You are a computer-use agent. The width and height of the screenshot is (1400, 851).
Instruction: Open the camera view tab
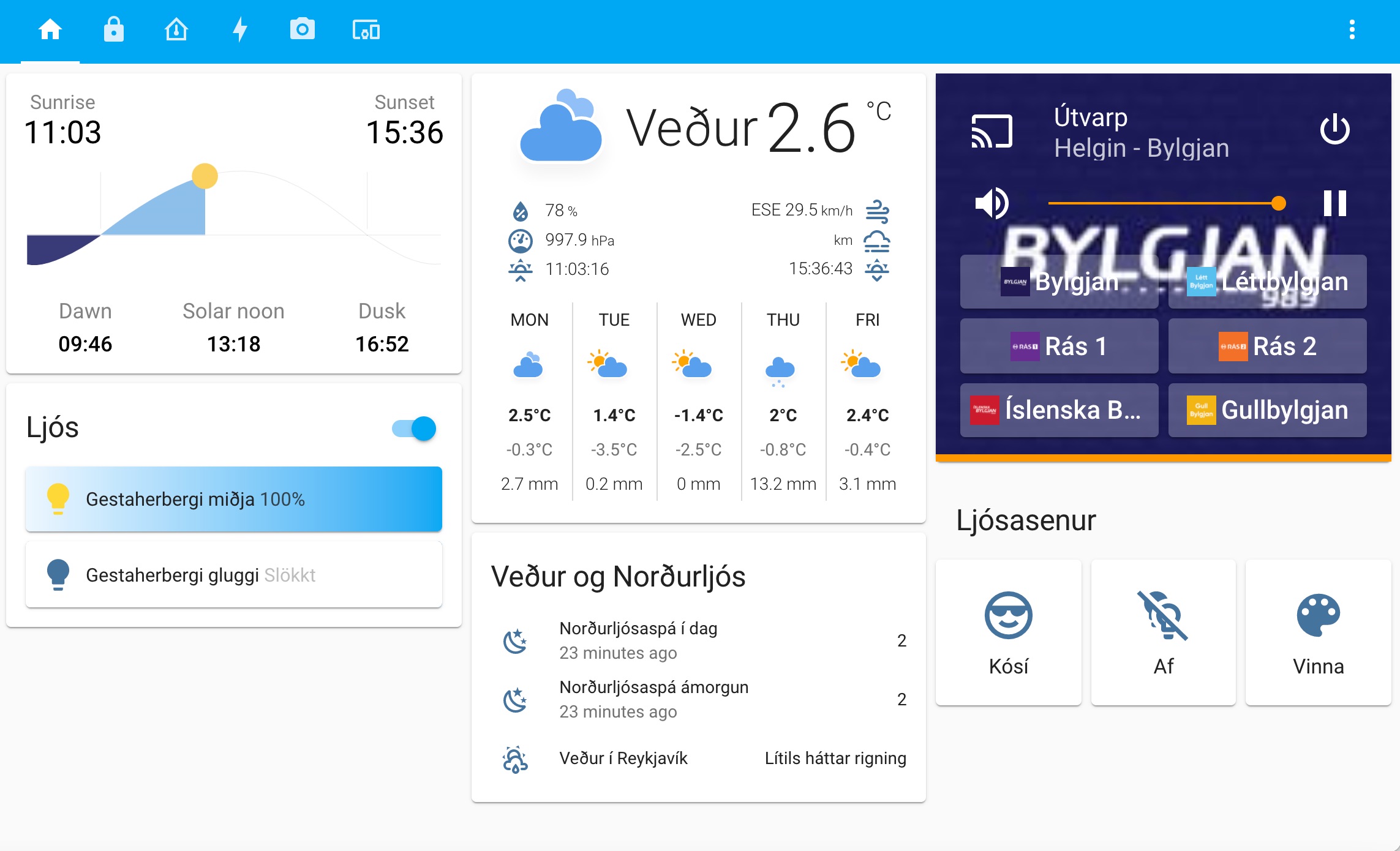click(x=302, y=29)
